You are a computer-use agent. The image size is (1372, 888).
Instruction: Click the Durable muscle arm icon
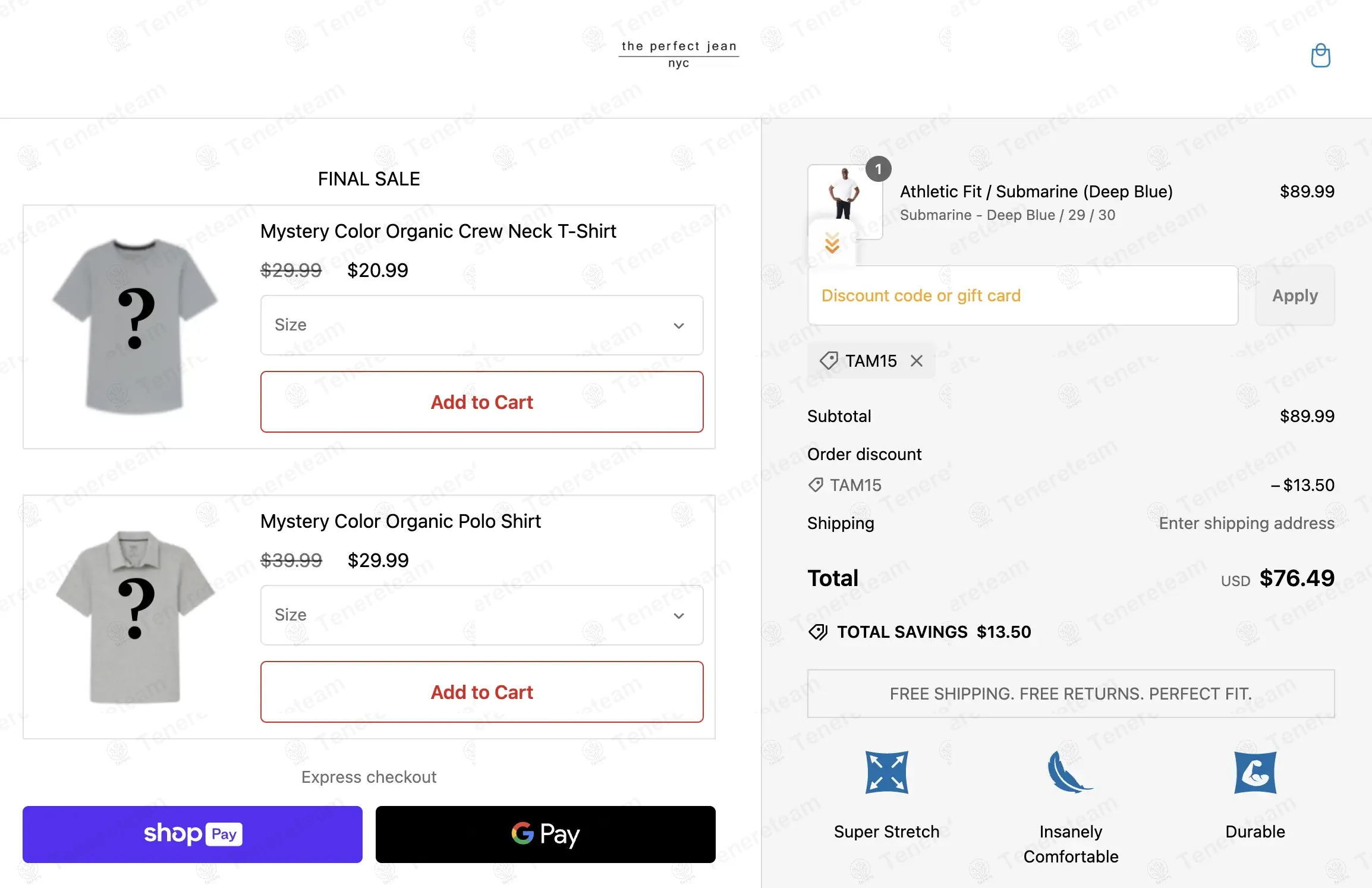(1255, 772)
